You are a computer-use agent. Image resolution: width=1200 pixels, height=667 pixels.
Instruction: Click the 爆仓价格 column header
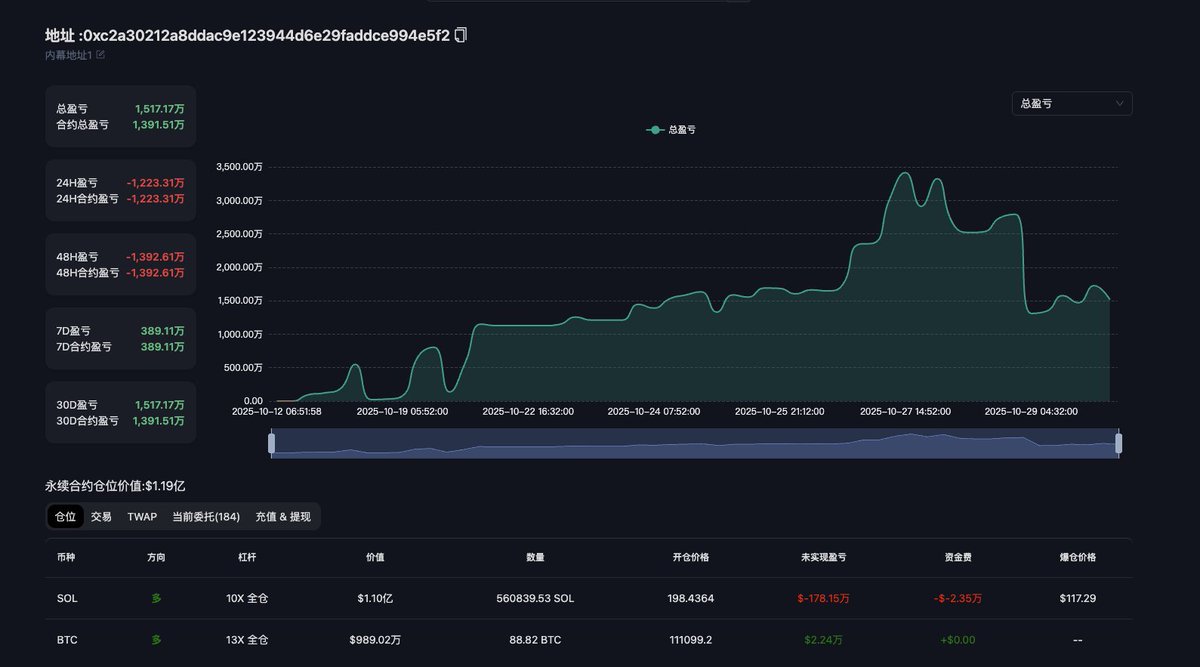[x=1077, y=557]
